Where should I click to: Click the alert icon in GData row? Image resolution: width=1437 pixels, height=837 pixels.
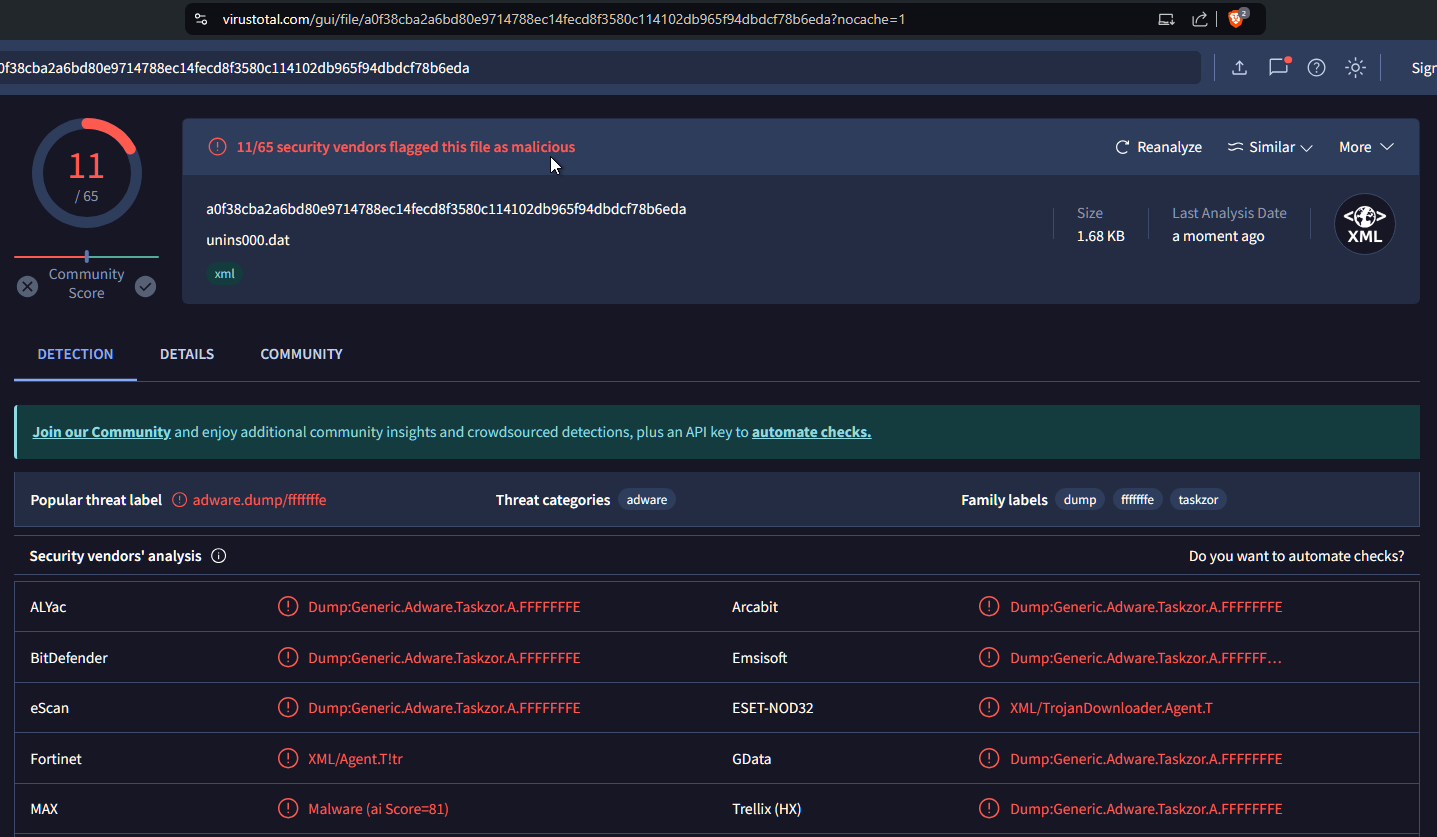click(x=989, y=759)
